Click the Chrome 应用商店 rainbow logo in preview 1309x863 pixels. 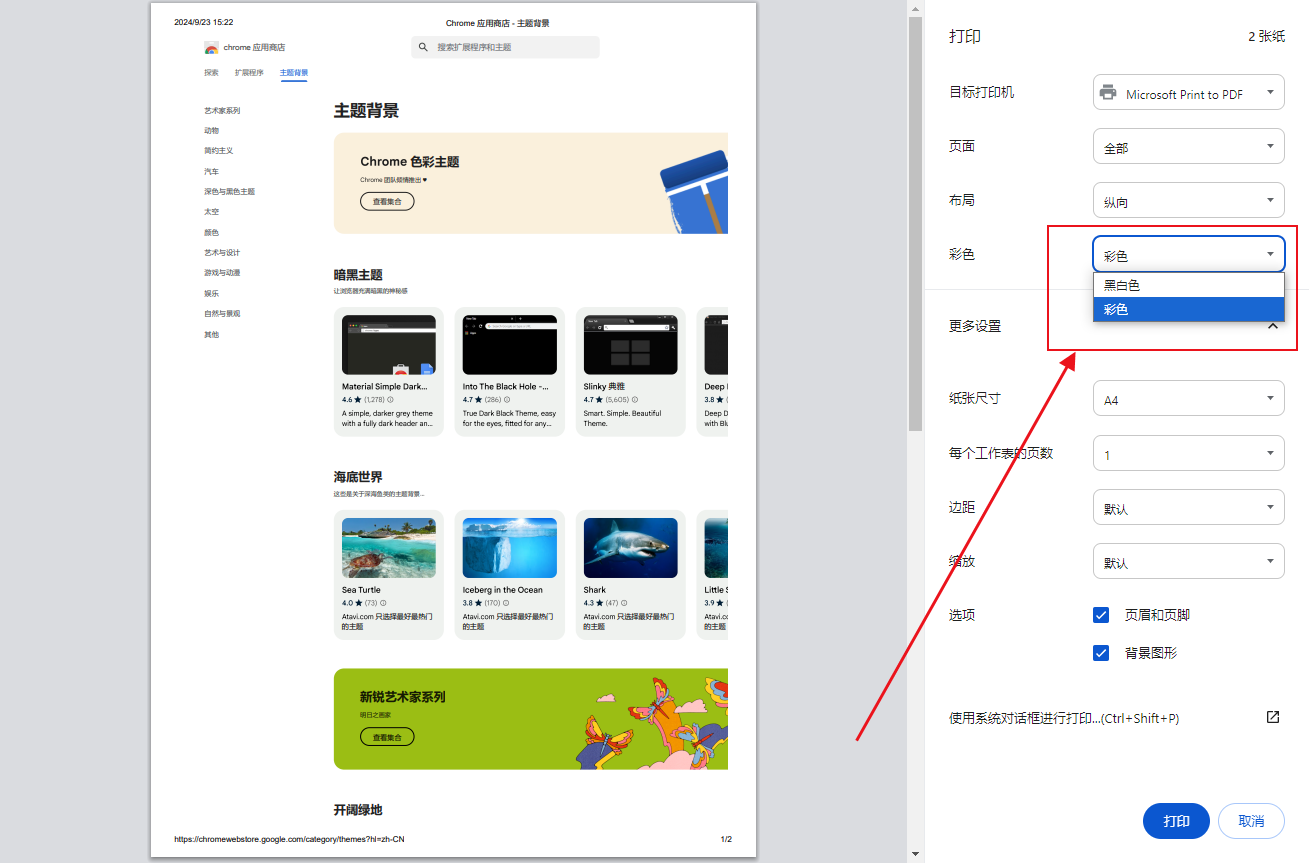tap(211, 48)
